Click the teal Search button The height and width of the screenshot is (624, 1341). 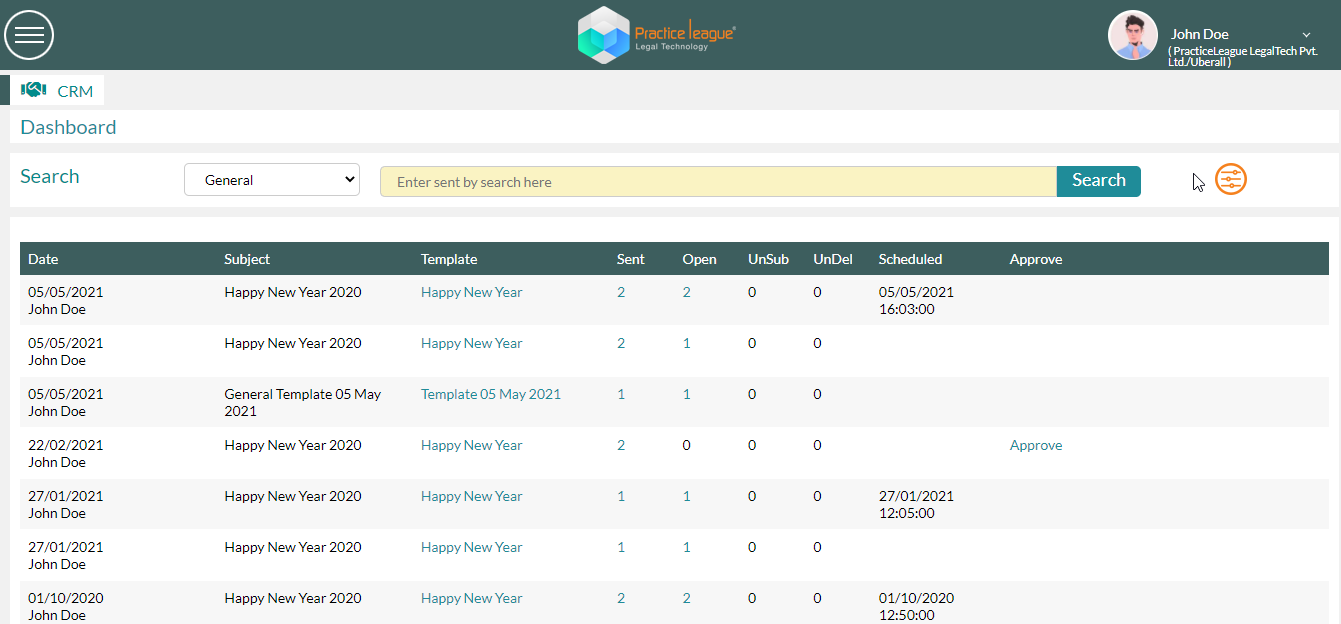1099,181
